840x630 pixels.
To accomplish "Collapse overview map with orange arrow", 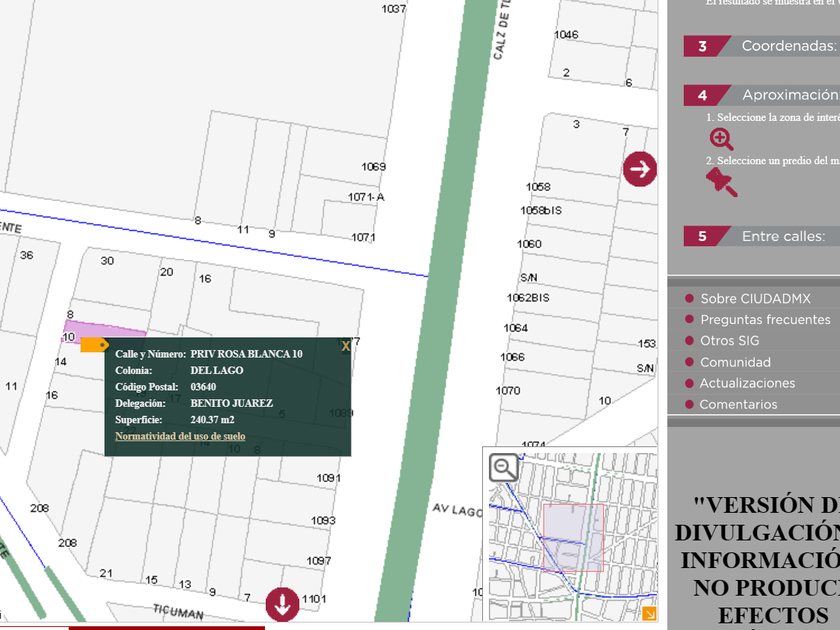I will (x=649, y=613).
